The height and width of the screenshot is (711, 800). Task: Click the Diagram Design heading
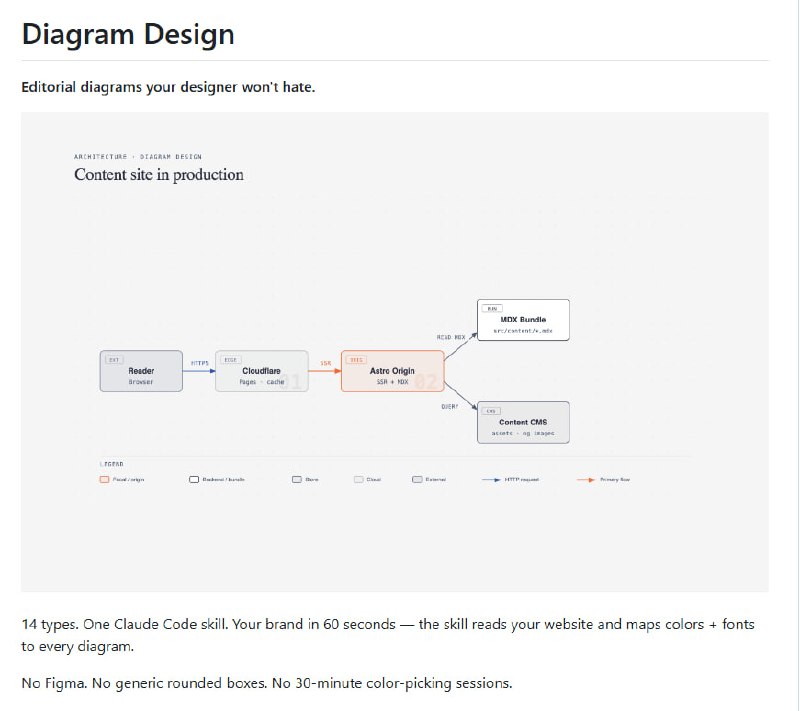[x=128, y=34]
